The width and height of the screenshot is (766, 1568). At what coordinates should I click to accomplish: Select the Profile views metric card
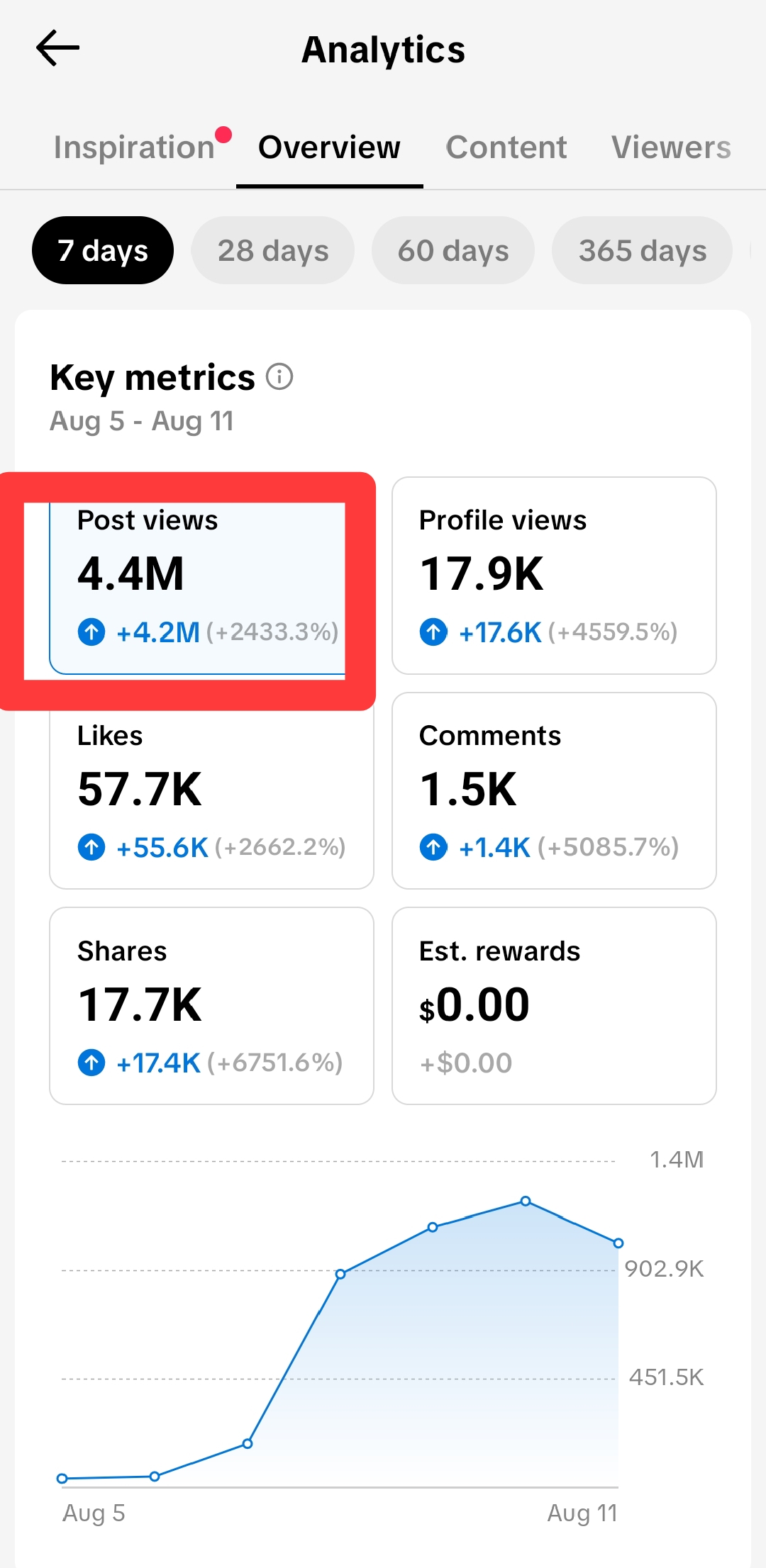(x=554, y=576)
